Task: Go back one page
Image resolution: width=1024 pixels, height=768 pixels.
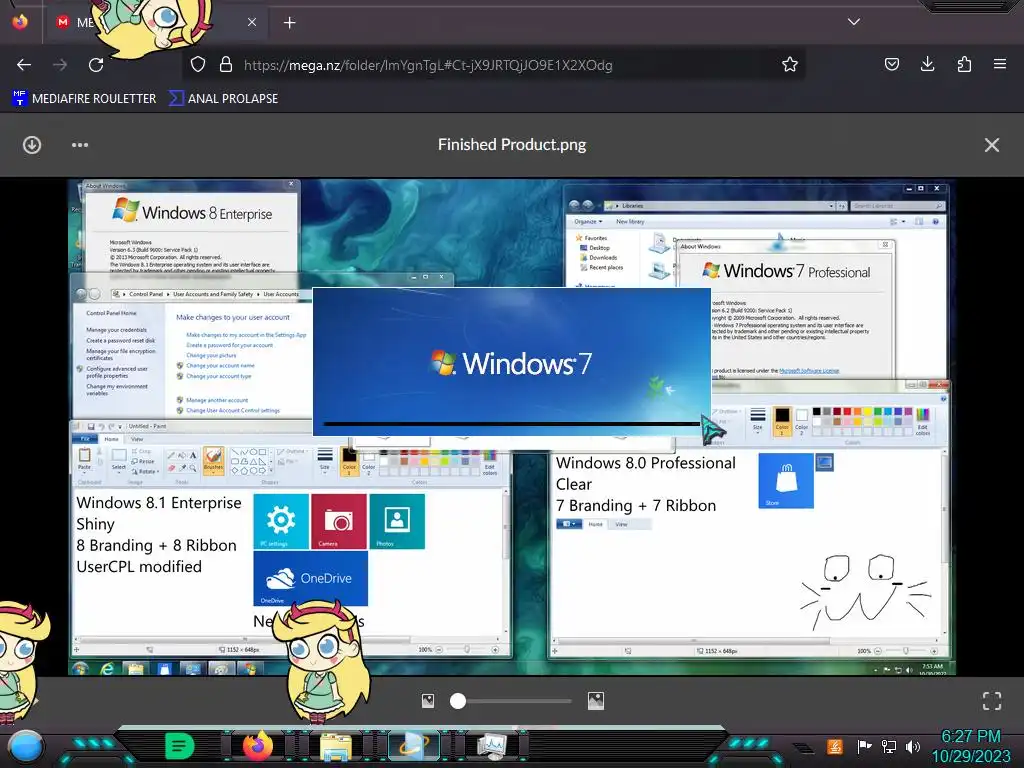Action: [x=24, y=65]
